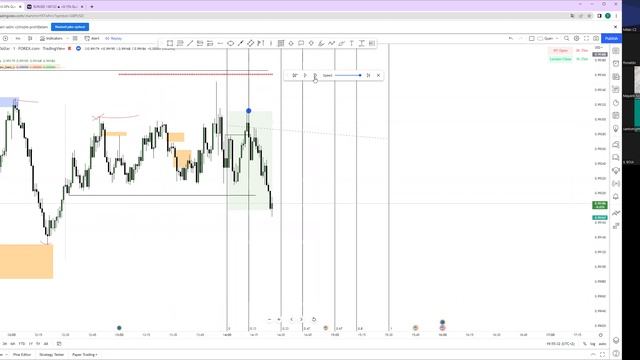The image size is (640, 360).
Task: Take a chart snapshot with camera icon
Action: pos(596,38)
